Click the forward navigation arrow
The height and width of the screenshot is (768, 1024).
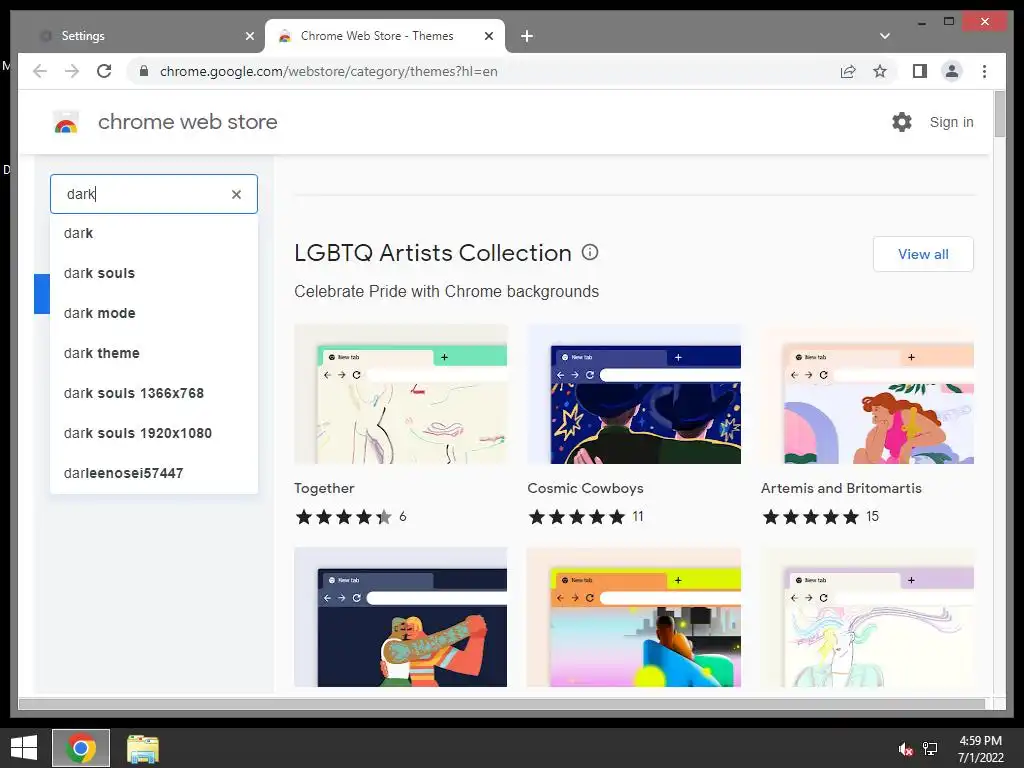[x=72, y=71]
